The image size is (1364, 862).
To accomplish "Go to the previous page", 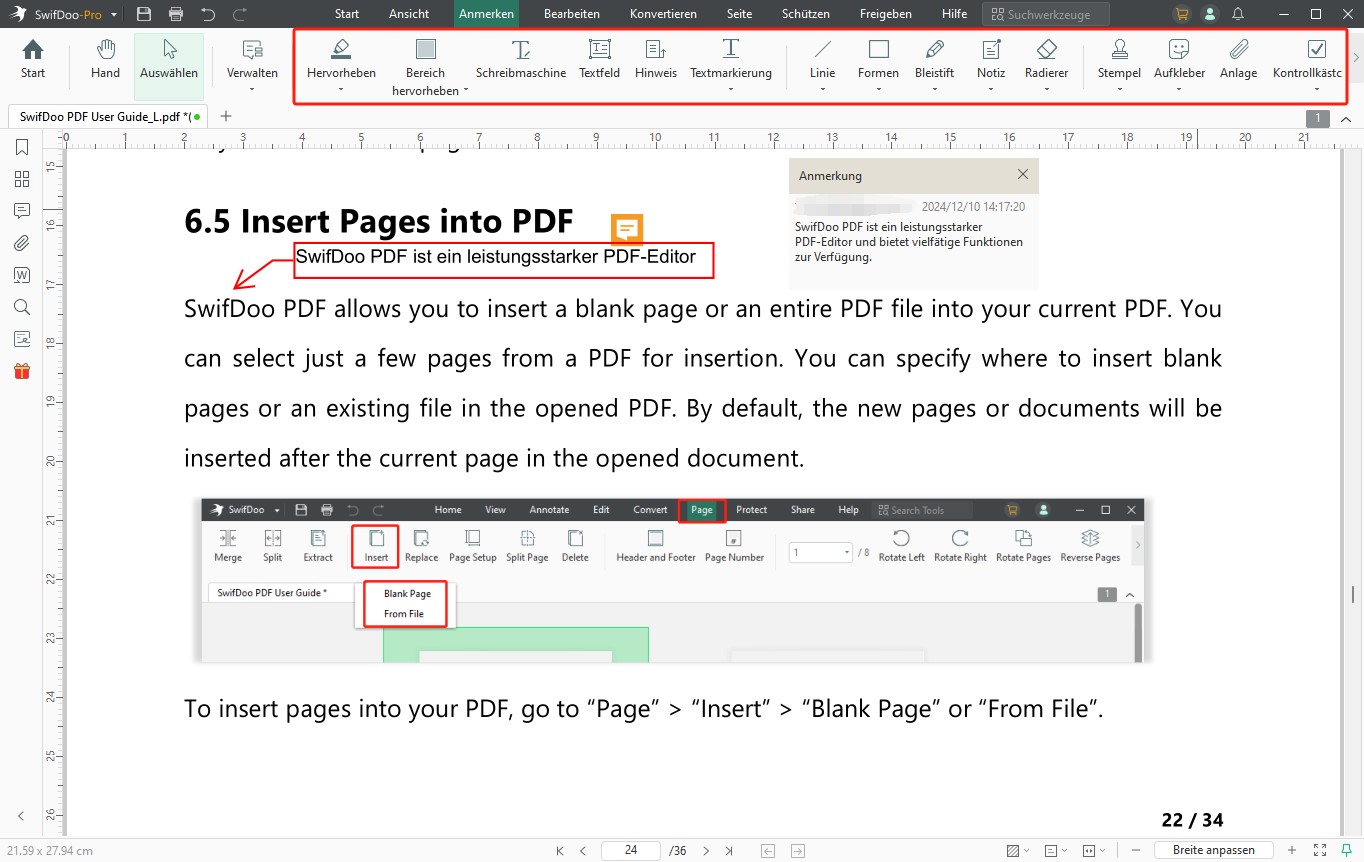I will [583, 851].
